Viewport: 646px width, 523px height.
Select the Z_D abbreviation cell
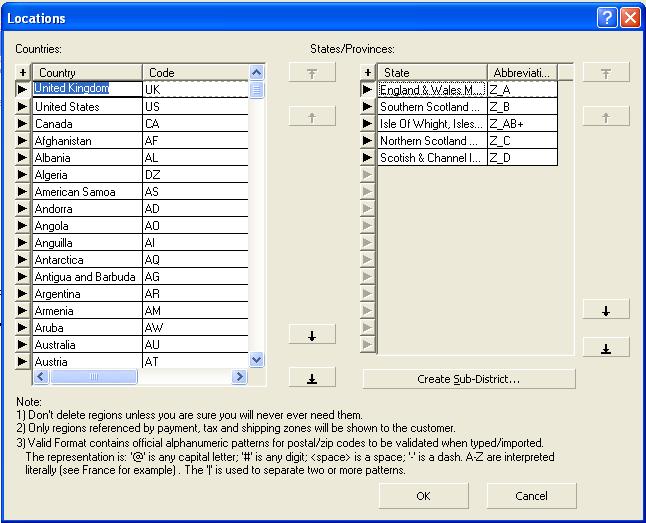[522, 157]
